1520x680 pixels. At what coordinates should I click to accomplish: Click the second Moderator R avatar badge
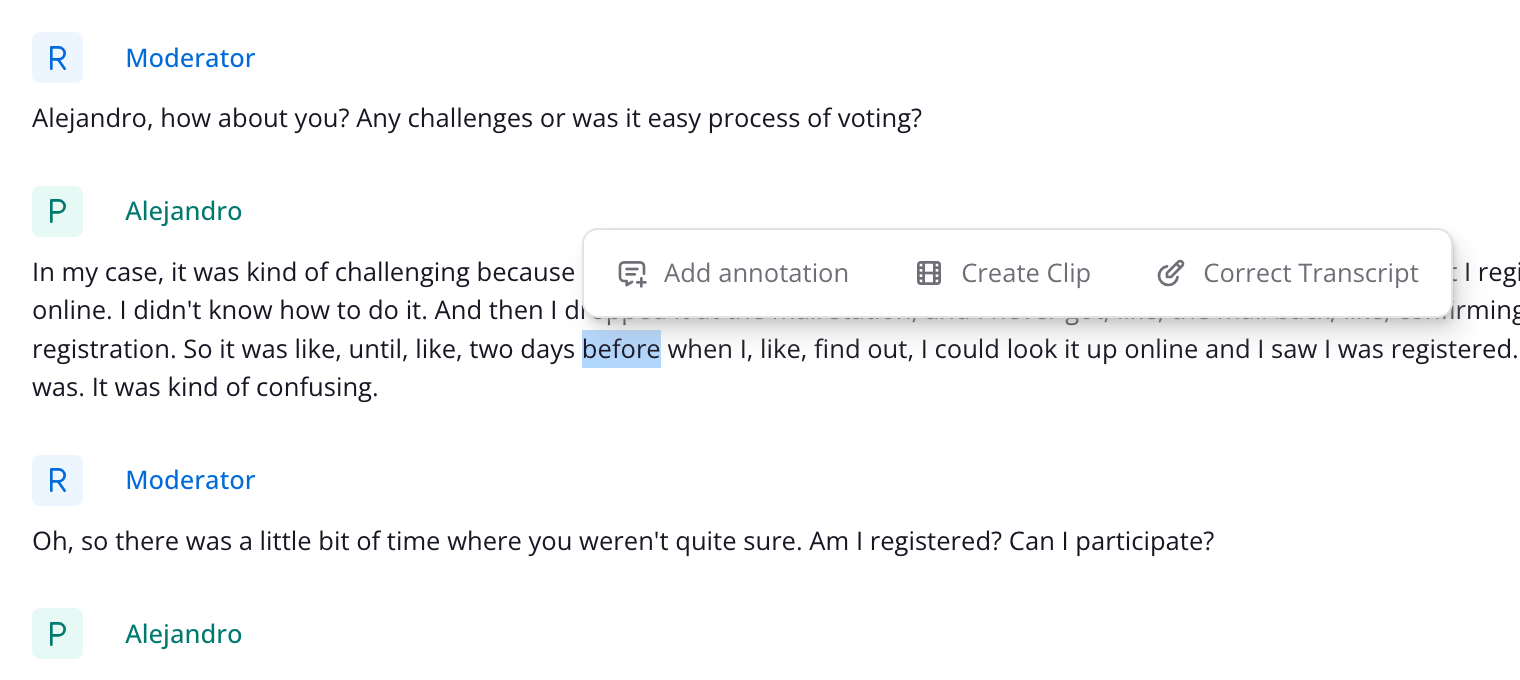pyautogui.click(x=57, y=480)
